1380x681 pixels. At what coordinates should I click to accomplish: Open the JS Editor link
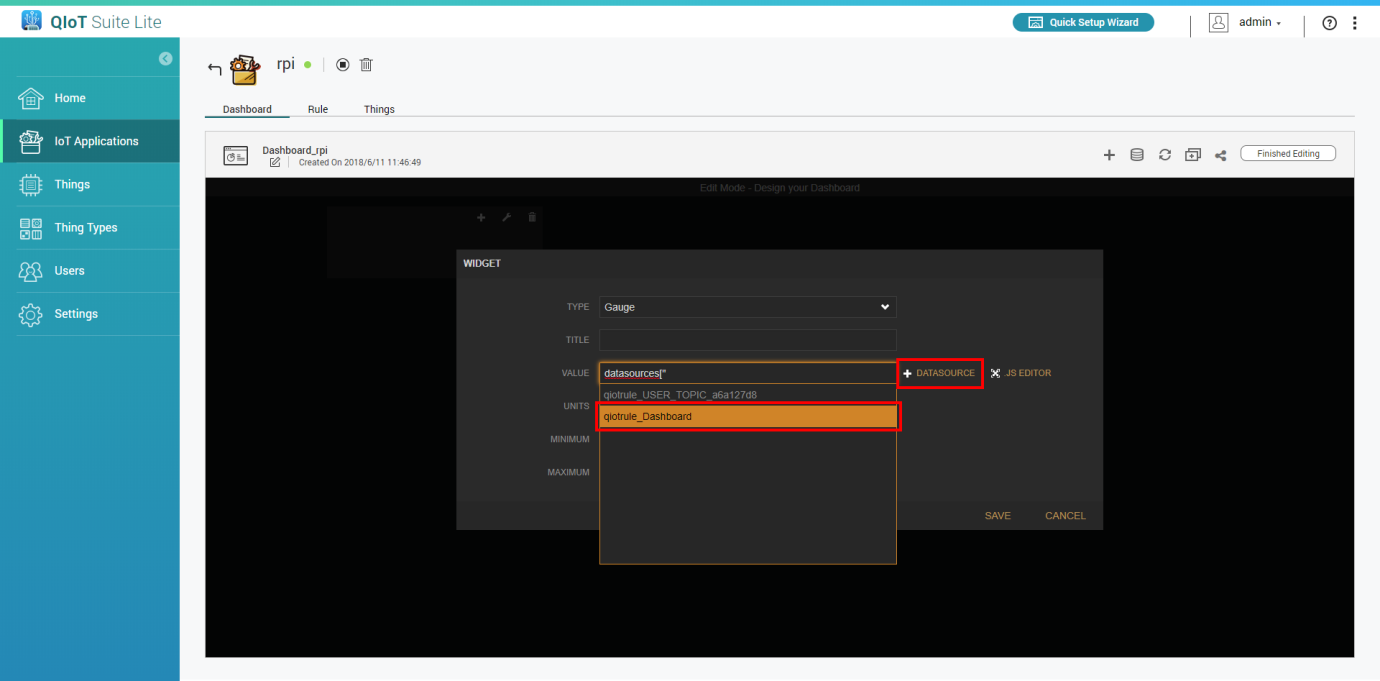[1021, 373]
